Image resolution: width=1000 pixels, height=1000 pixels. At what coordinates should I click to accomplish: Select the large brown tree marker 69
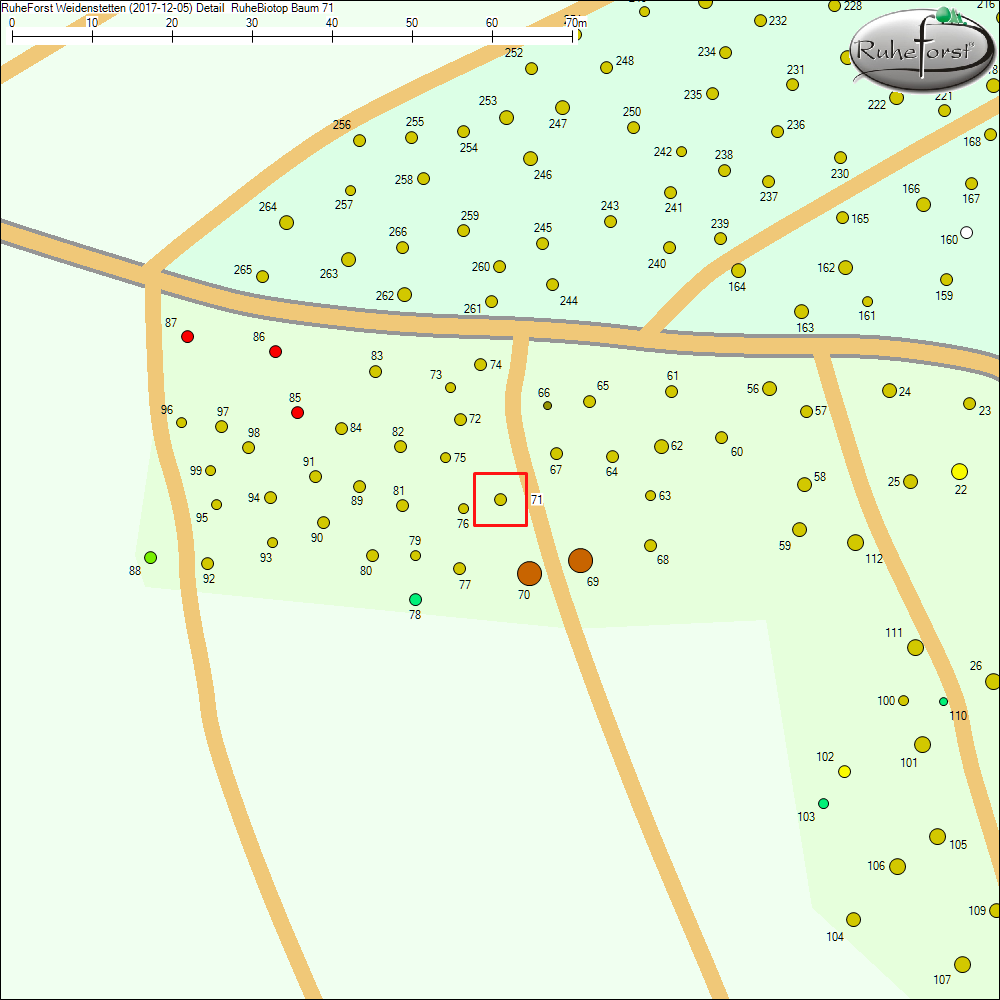[x=580, y=560]
